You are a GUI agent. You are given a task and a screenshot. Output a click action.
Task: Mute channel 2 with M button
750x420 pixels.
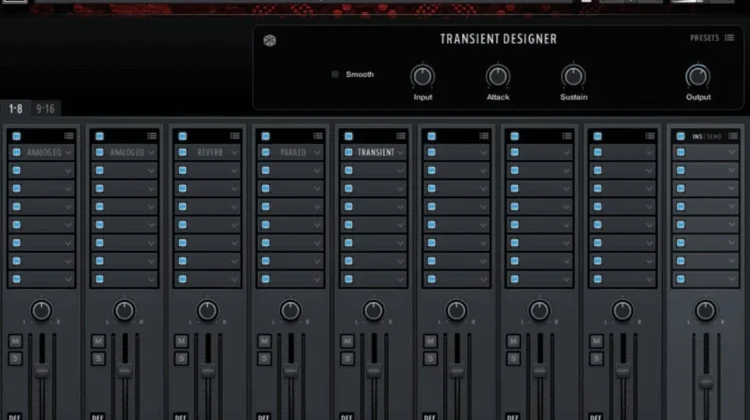[98, 341]
